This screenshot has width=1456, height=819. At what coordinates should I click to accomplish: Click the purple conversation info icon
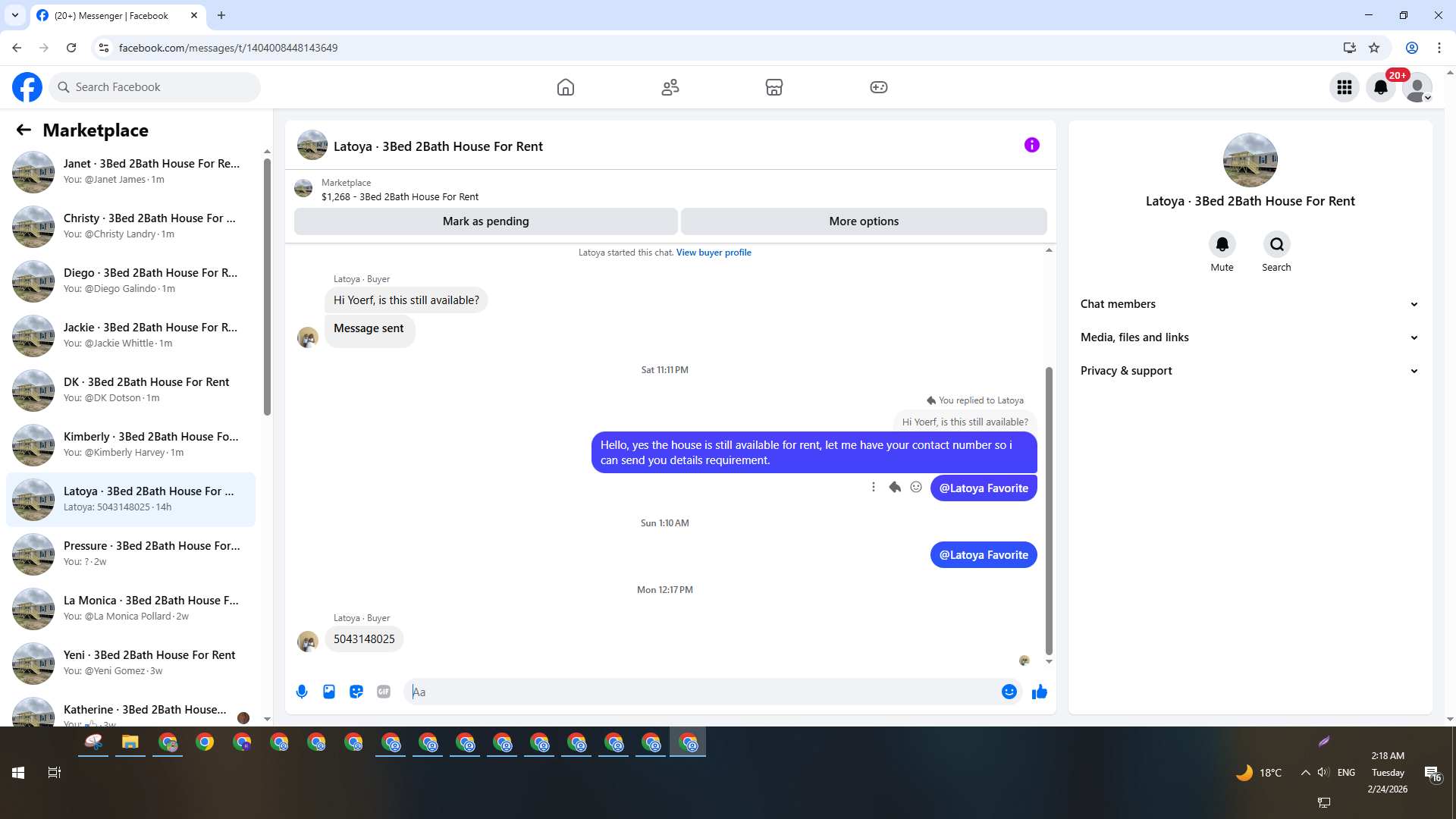pyautogui.click(x=1031, y=145)
